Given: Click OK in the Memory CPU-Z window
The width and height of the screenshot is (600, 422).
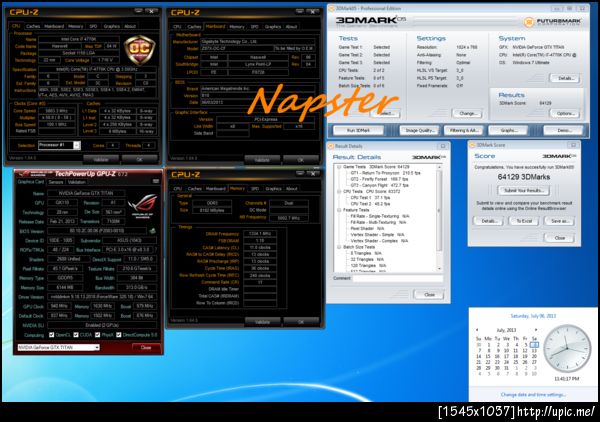Looking at the screenshot, I should 301,322.
